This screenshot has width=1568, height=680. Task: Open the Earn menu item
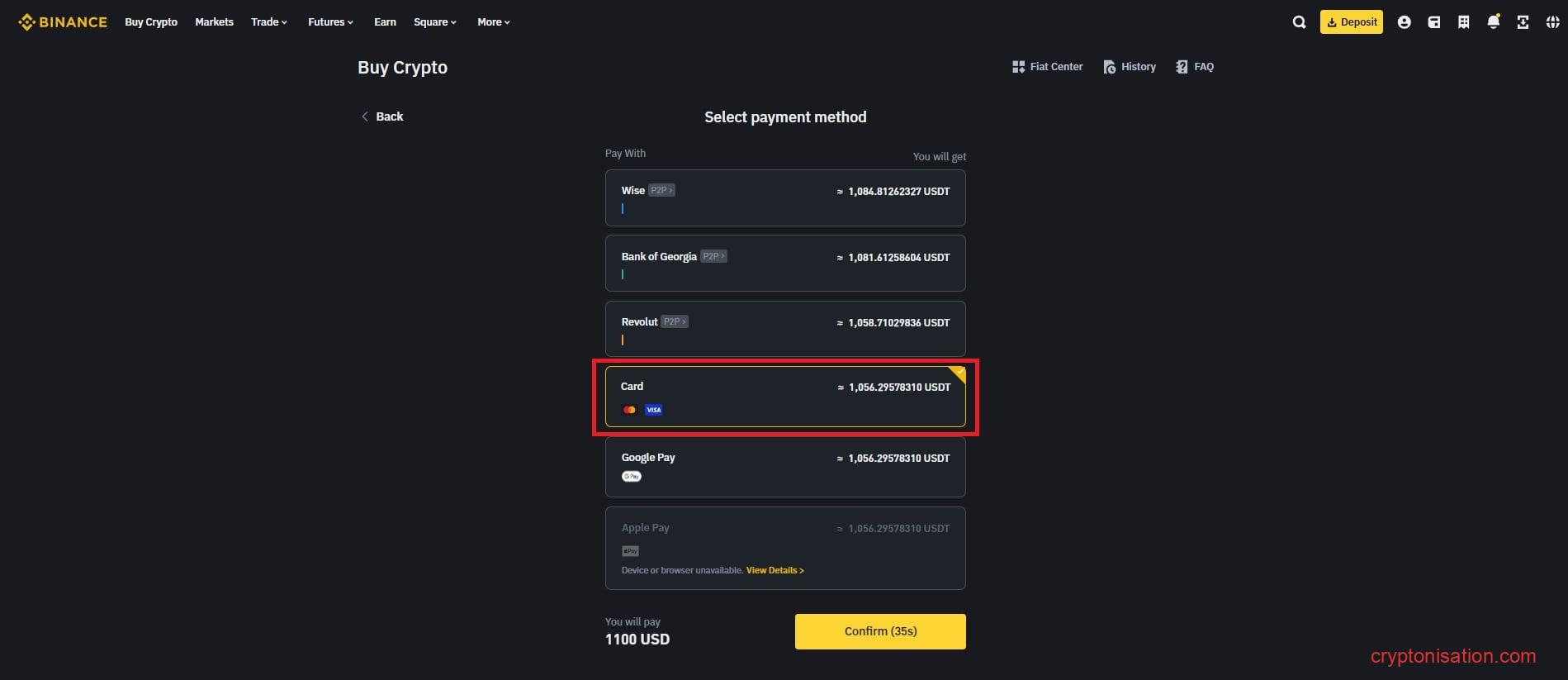coord(385,22)
